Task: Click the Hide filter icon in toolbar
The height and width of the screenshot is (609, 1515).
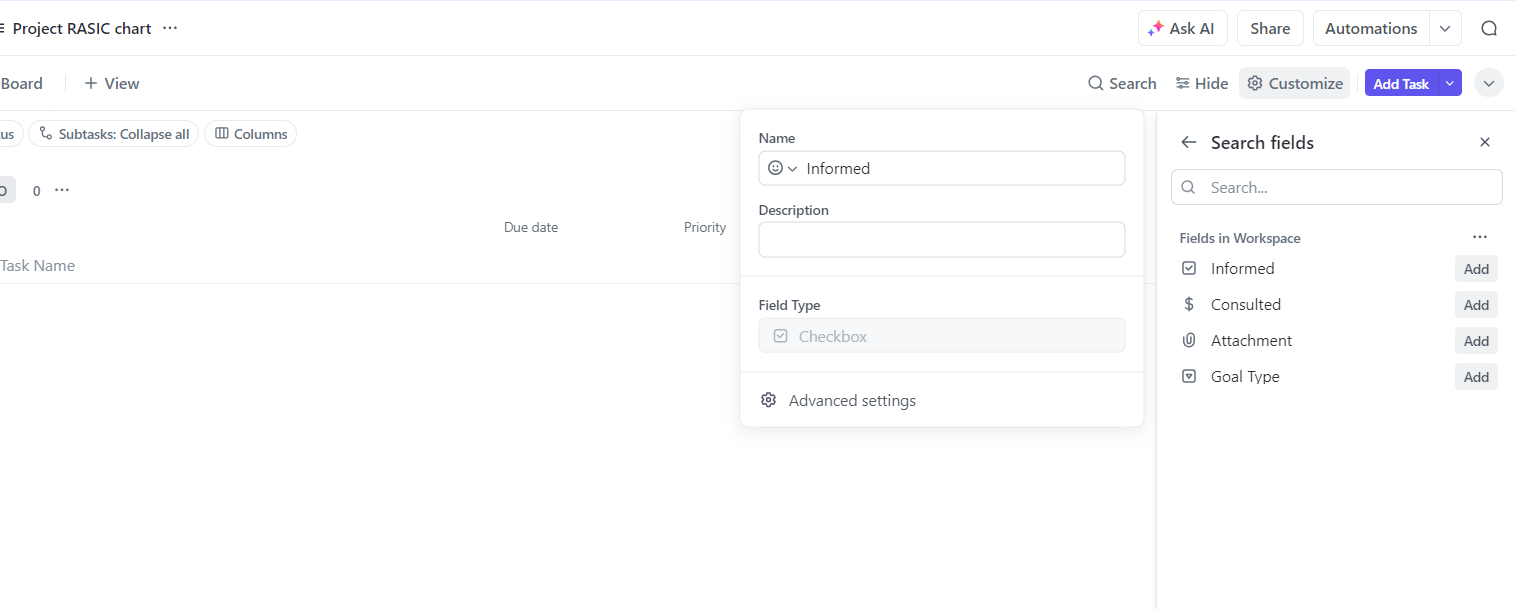Action: click(x=1183, y=83)
